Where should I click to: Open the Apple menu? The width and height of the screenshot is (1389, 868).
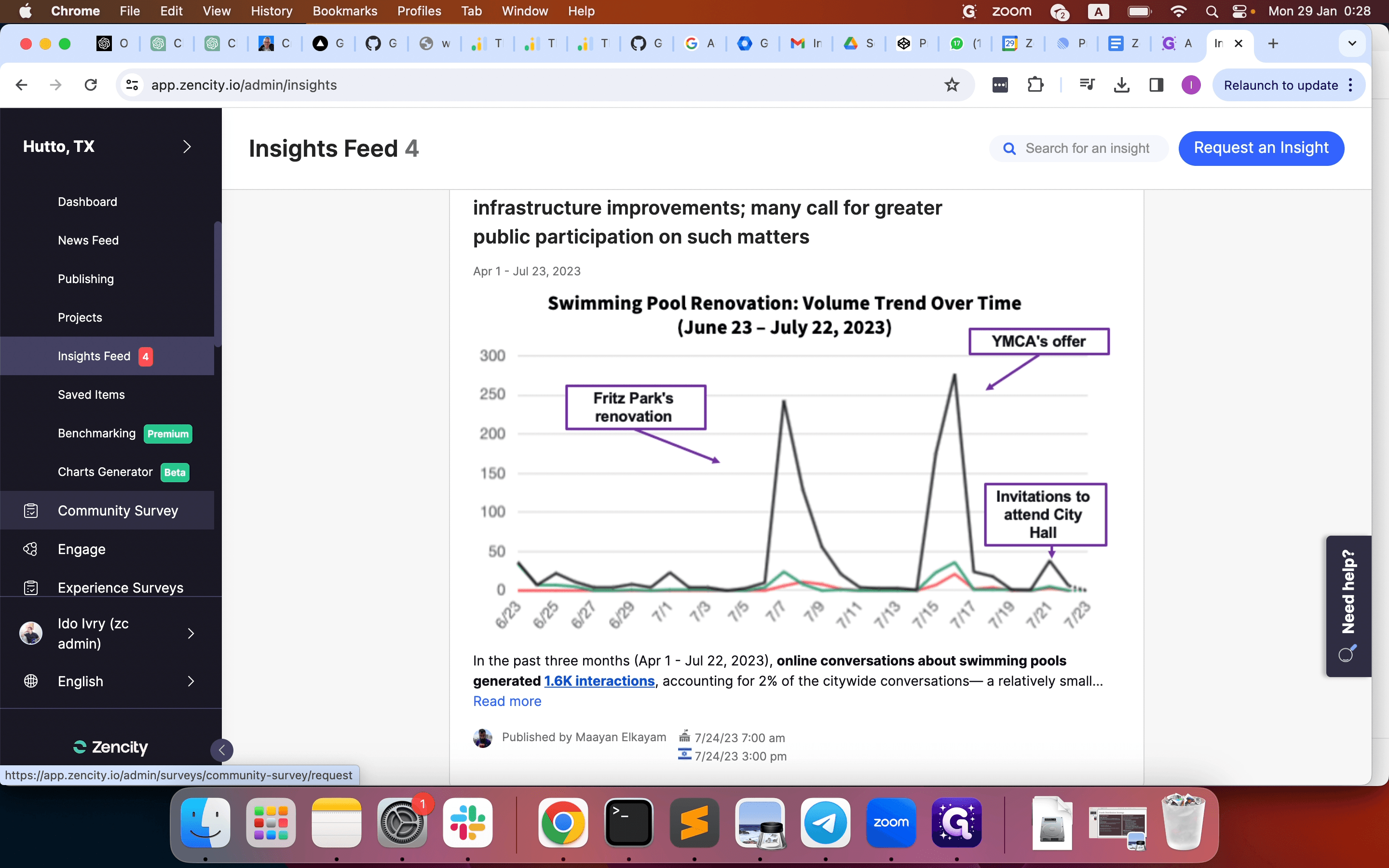click(x=25, y=12)
